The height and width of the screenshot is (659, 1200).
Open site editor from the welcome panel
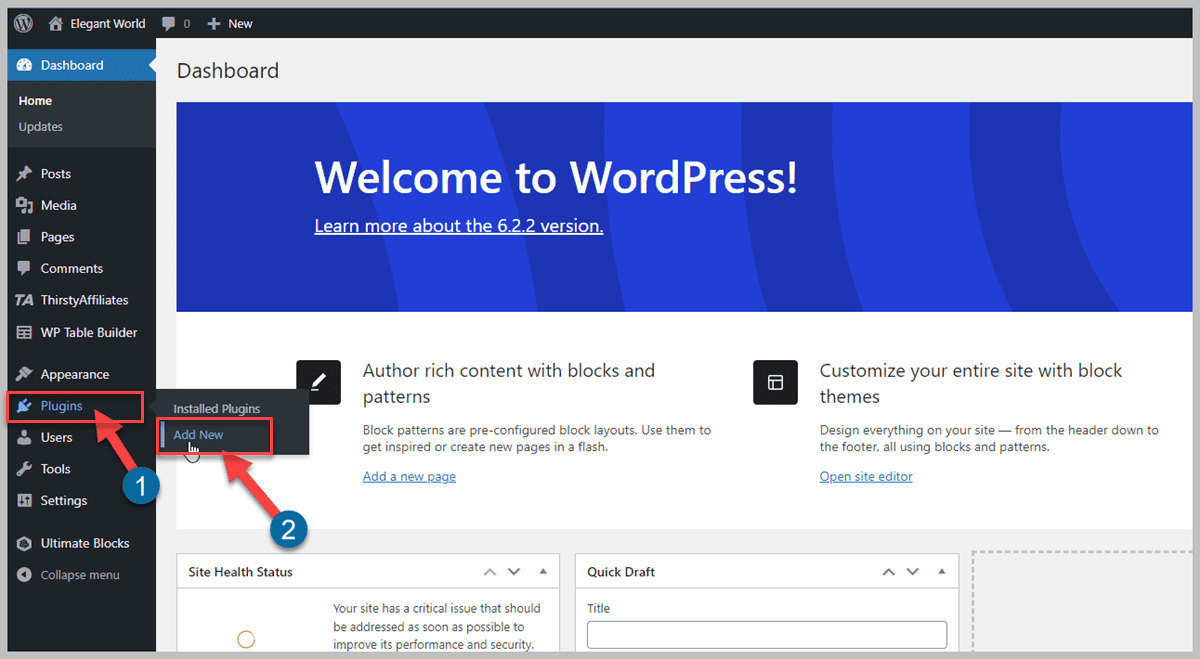click(x=864, y=476)
